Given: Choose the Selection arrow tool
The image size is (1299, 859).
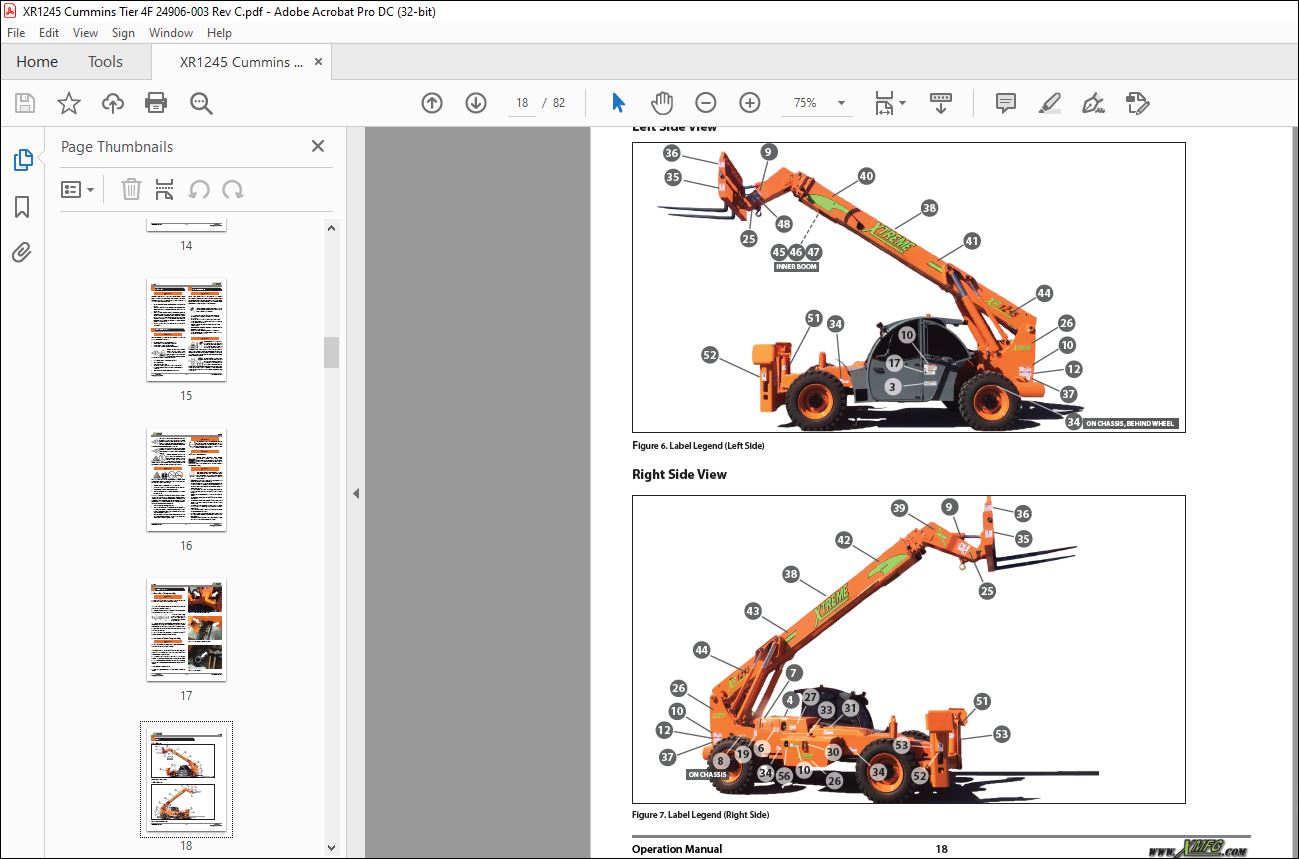Looking at the screenshot, I should pos(618,103).
